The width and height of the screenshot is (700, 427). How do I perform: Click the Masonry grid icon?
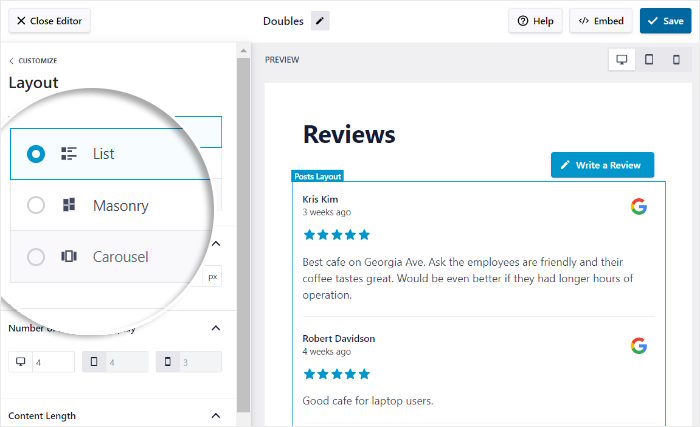pos(69,205)
